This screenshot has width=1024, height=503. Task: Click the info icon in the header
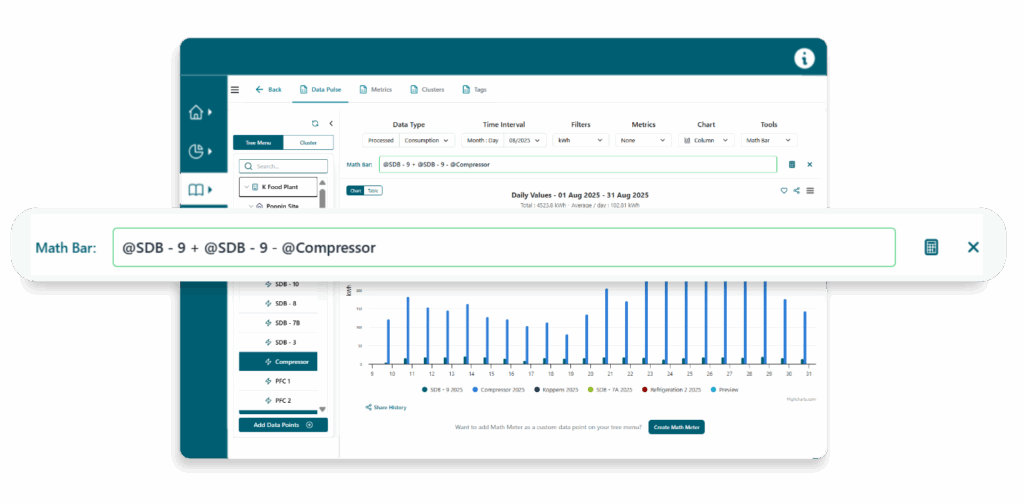[x=804, y=59]
